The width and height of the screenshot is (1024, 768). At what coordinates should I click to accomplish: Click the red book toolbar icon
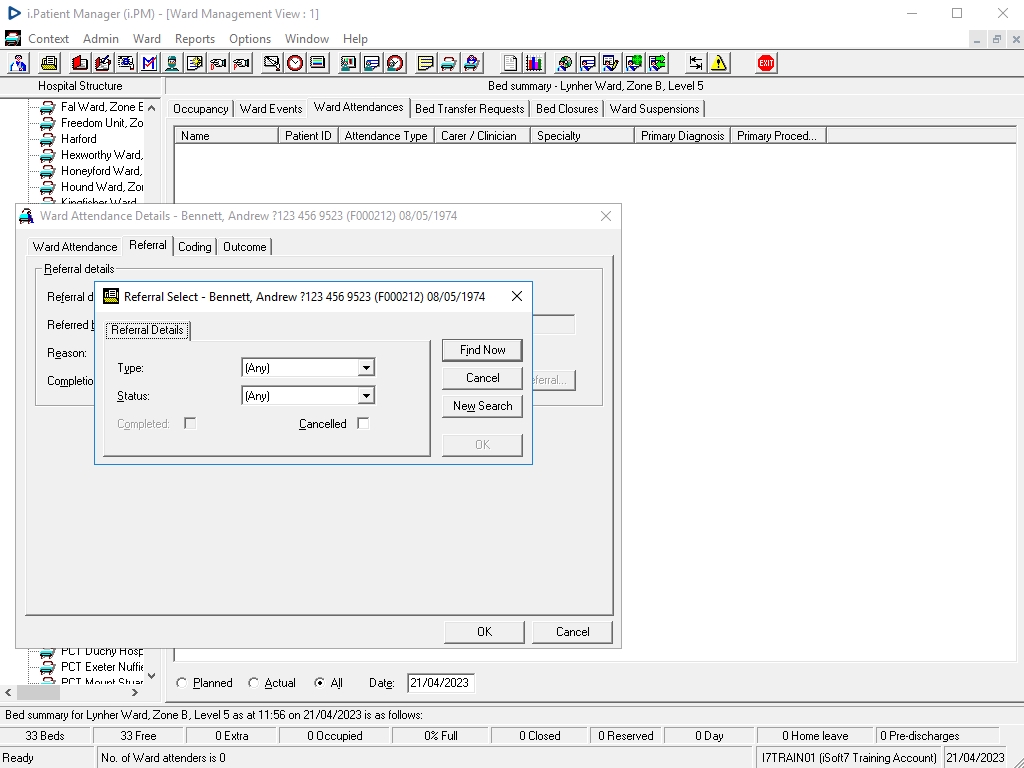click(80, 63)
